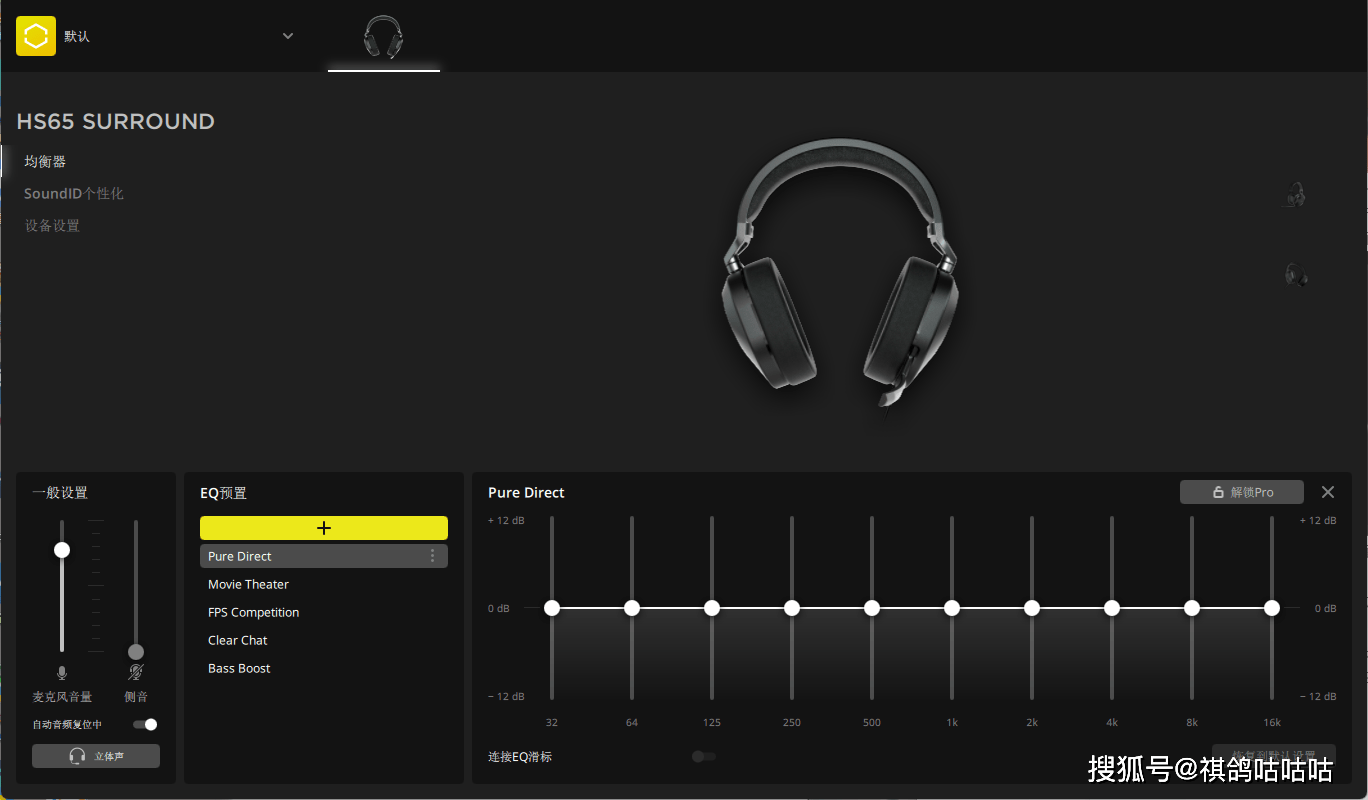
Task: Click the 16k EQ band slider handle
Action: 1272,608
